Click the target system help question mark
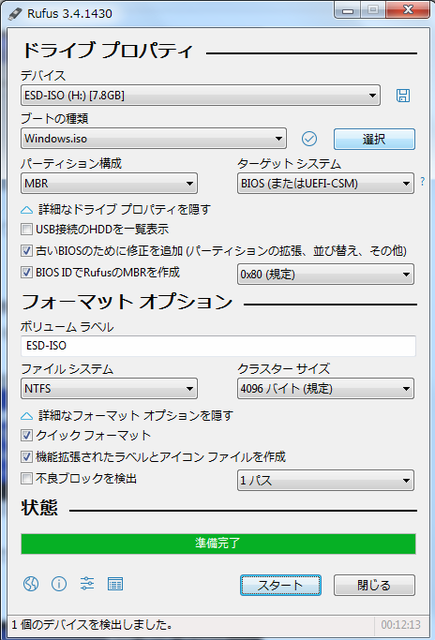The height and width of the screenshot is (640, 435). pos(422,181)
